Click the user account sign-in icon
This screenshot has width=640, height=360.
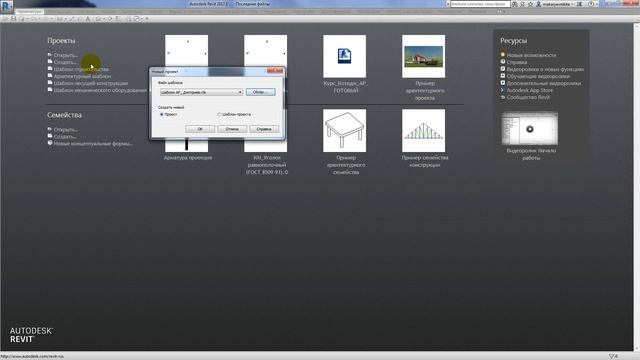pos(538,4)
